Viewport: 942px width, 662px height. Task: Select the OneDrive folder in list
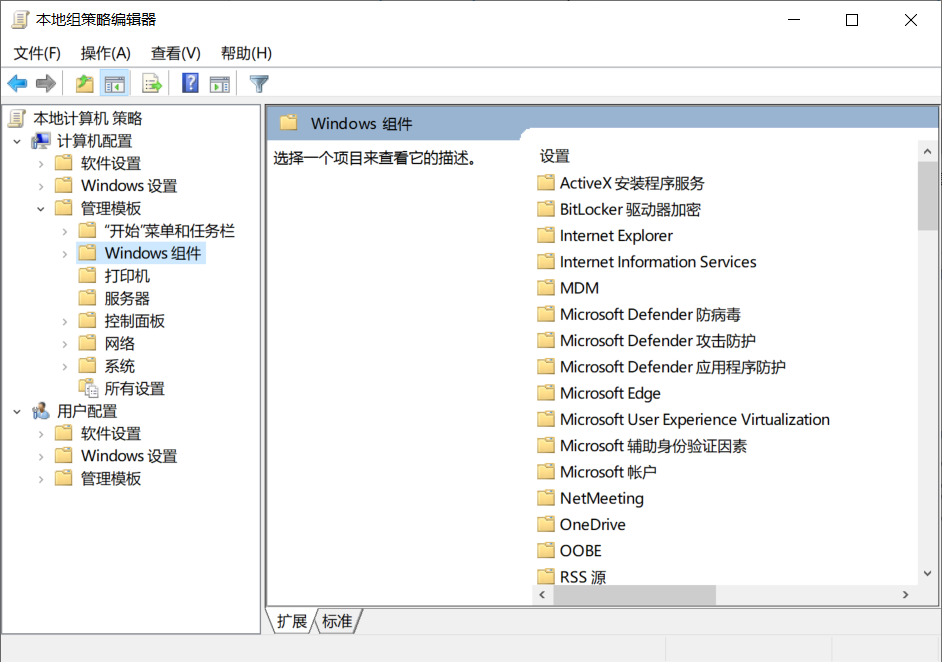point(592,524)
